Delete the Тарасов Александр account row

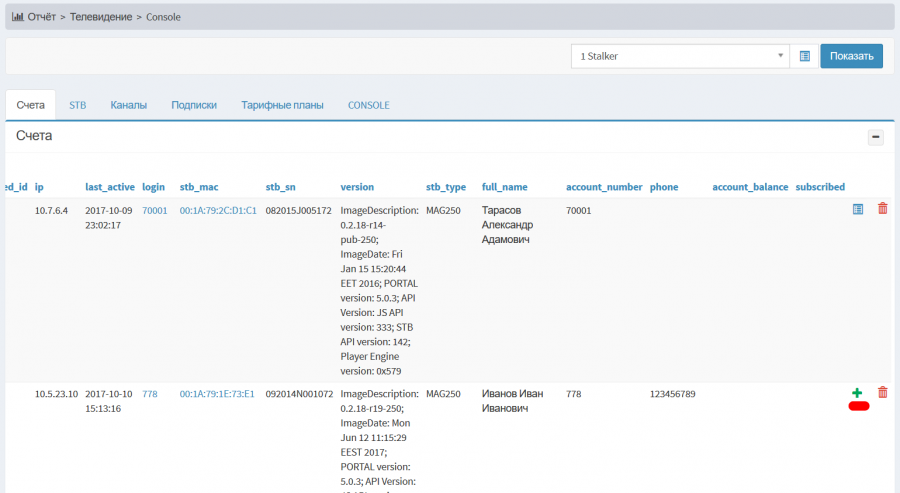[882, 209]
